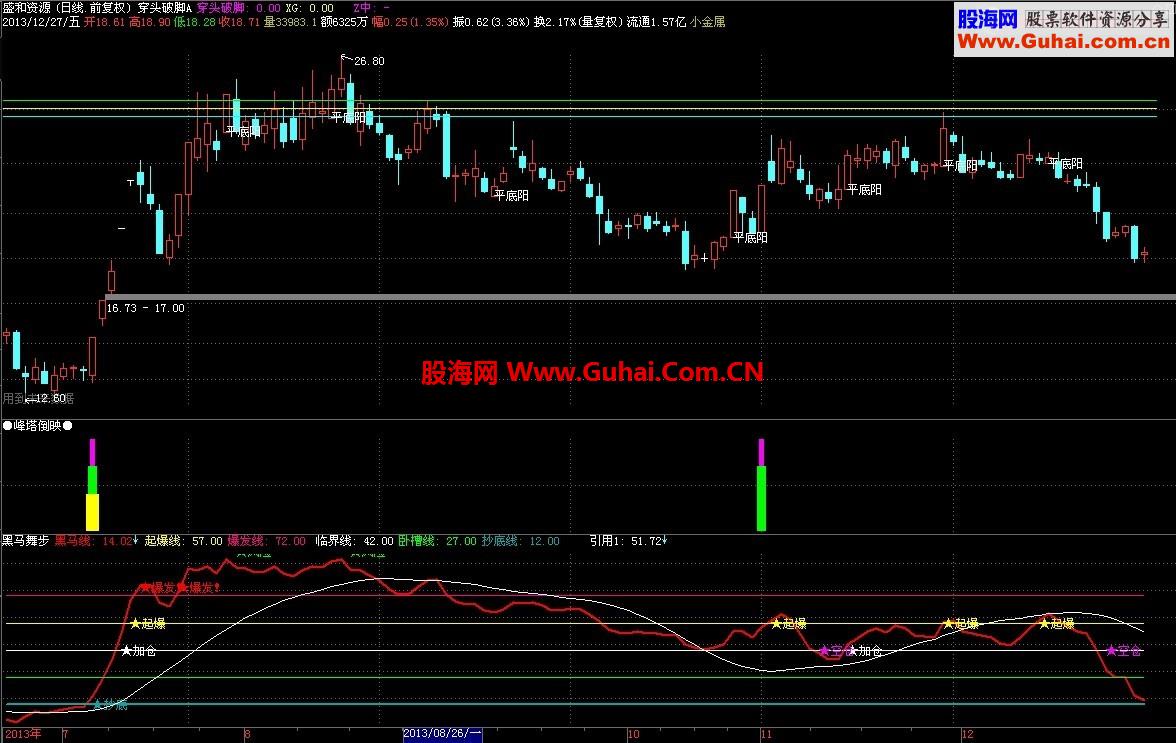Click the 抄底线 value 12.00
This screenshot has width=1176, height=743.
544,541
